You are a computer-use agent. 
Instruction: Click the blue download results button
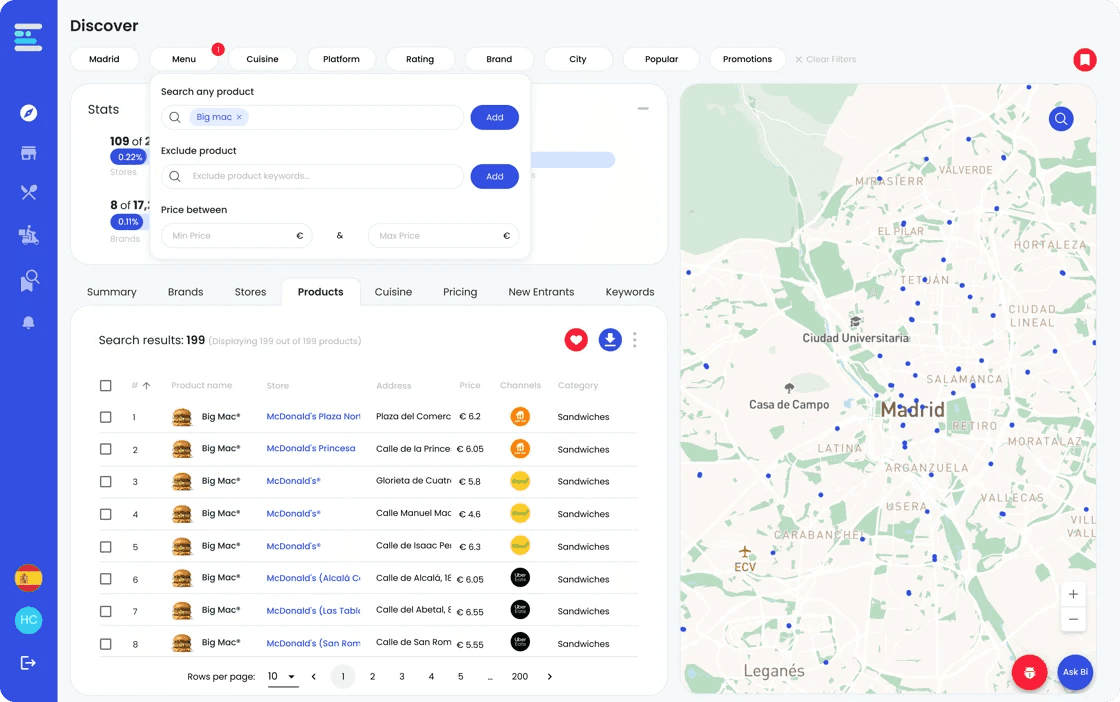(x=610, y=340)
